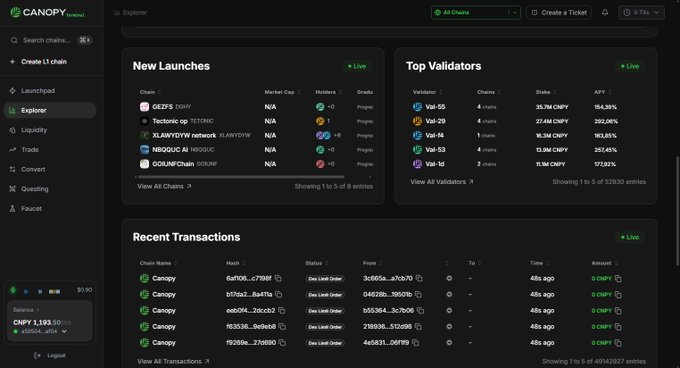Log out using Logout button
This screenshot has width=680, height=368.
pyautogui.click(x=50, y=355)
